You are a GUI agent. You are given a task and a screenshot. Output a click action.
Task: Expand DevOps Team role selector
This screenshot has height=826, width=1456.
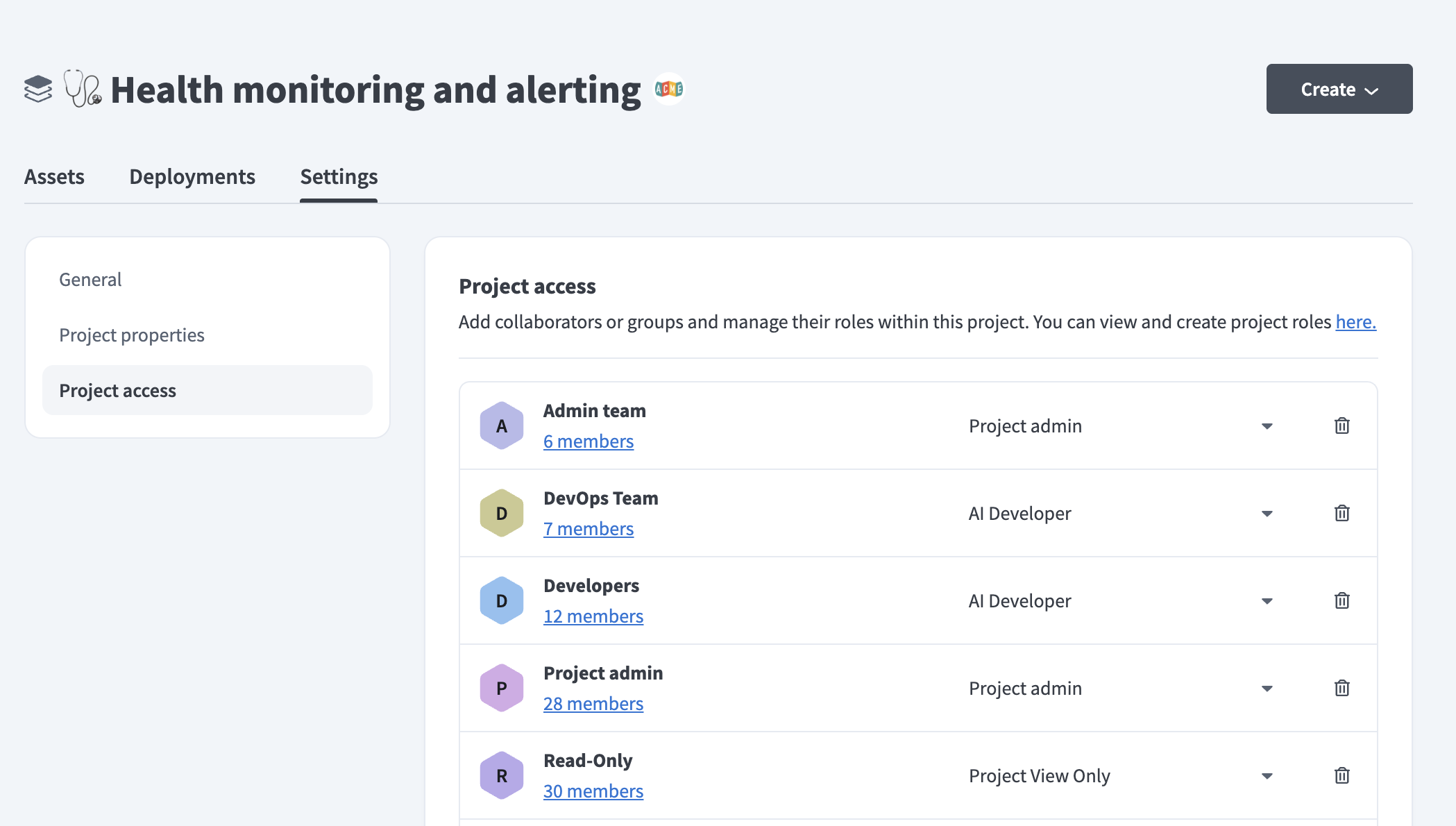pyautogui.click(x=1267, y=514)
